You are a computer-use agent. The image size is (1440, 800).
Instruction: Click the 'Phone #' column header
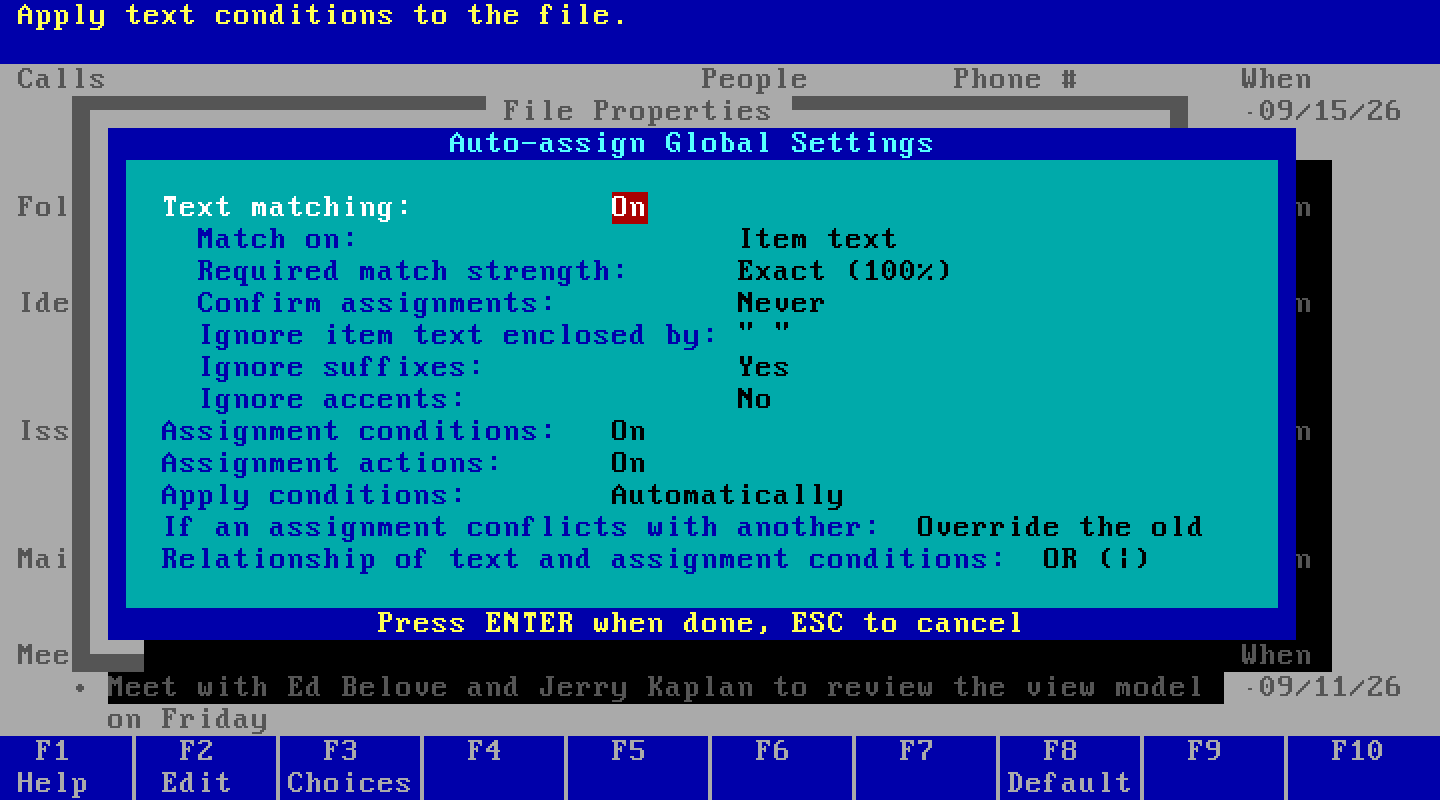(x=1015, y=79)
